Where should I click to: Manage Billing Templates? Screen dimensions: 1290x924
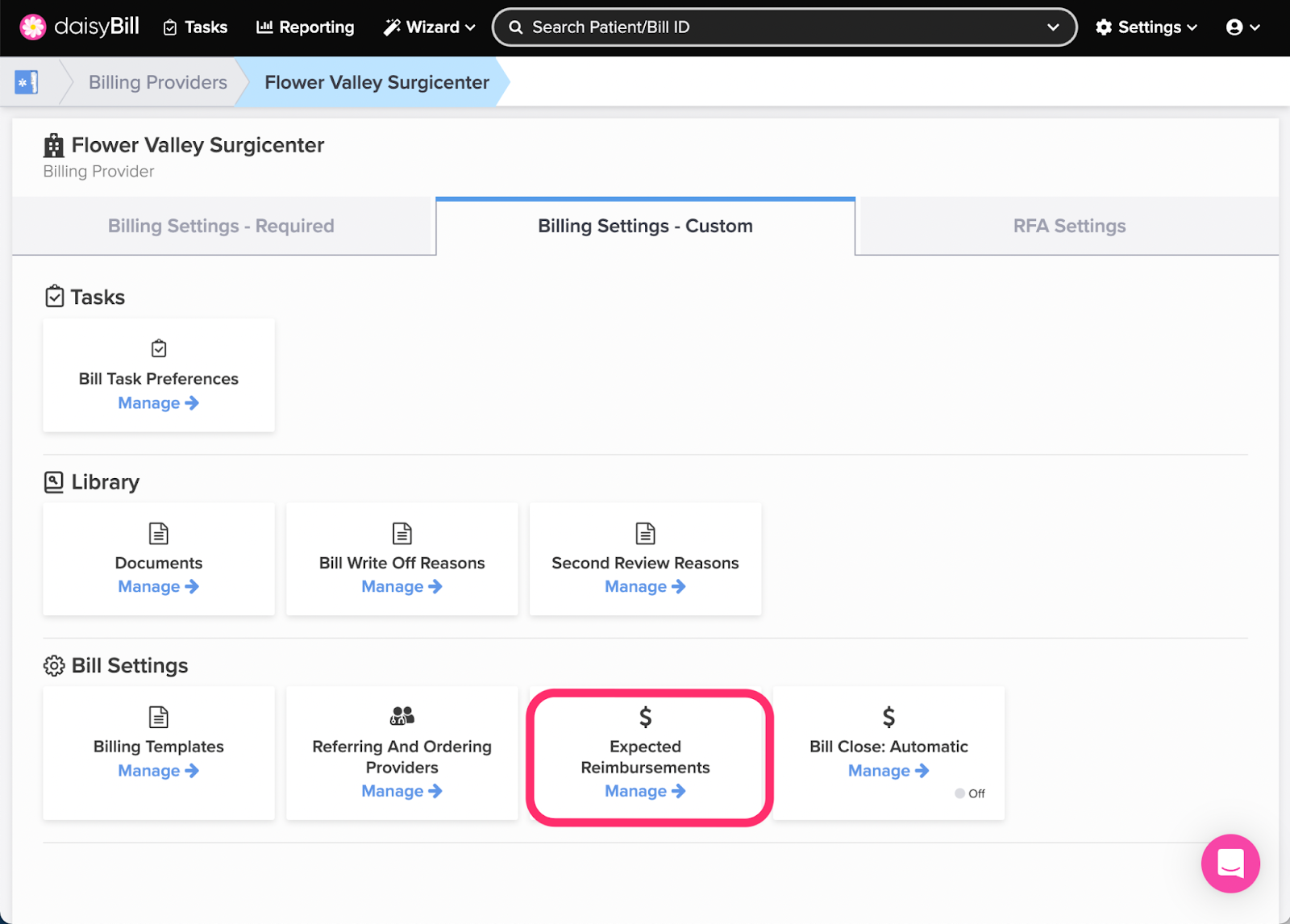coord(159,771)
